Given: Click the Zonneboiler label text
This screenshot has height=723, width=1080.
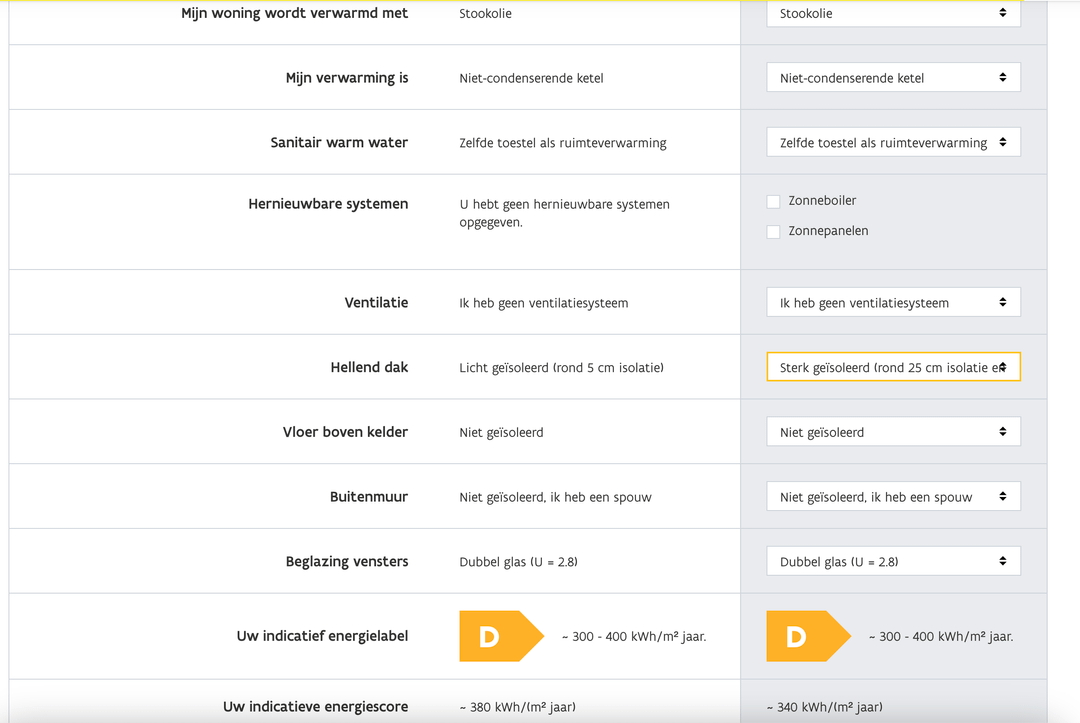Looking at the screenshot, I should (x=822, y=200).
